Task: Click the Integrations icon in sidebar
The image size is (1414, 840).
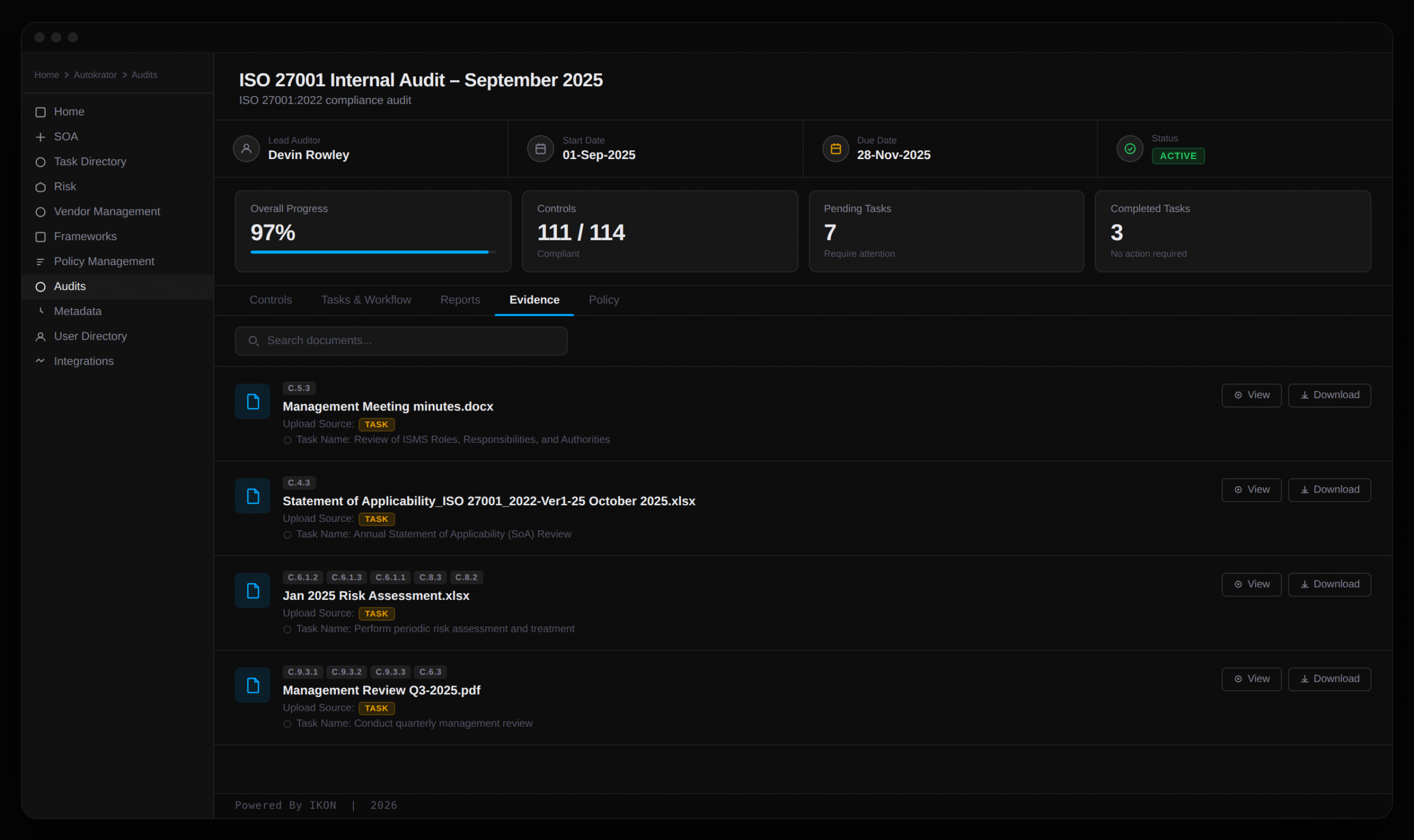Action: [x=40, y=361]
